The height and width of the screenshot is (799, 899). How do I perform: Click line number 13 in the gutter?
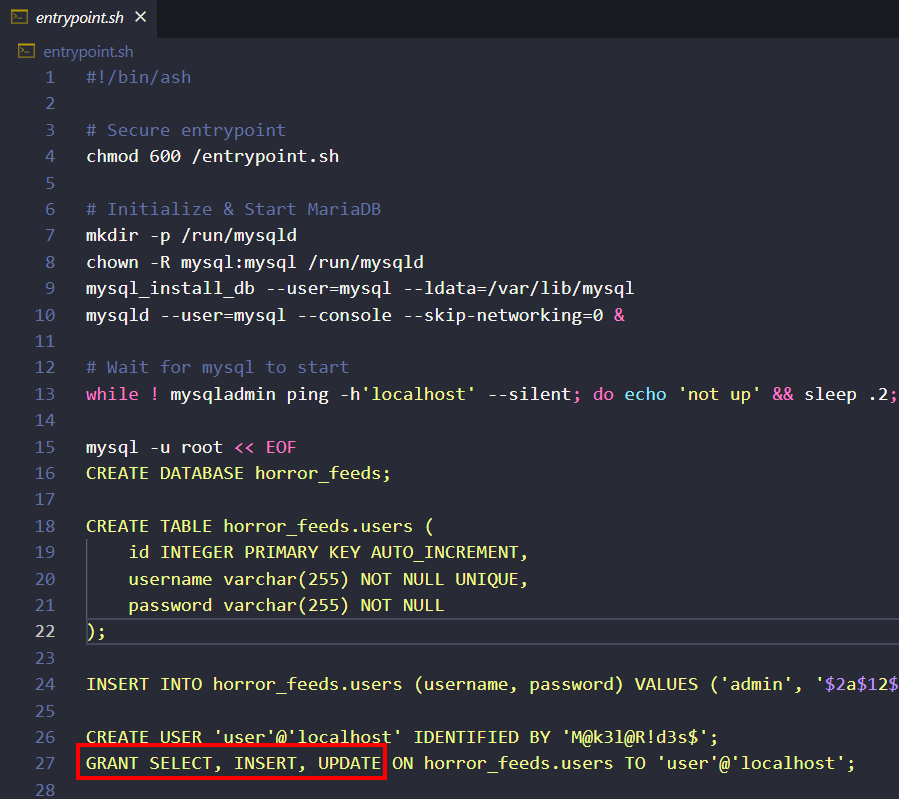pos(45,394)
